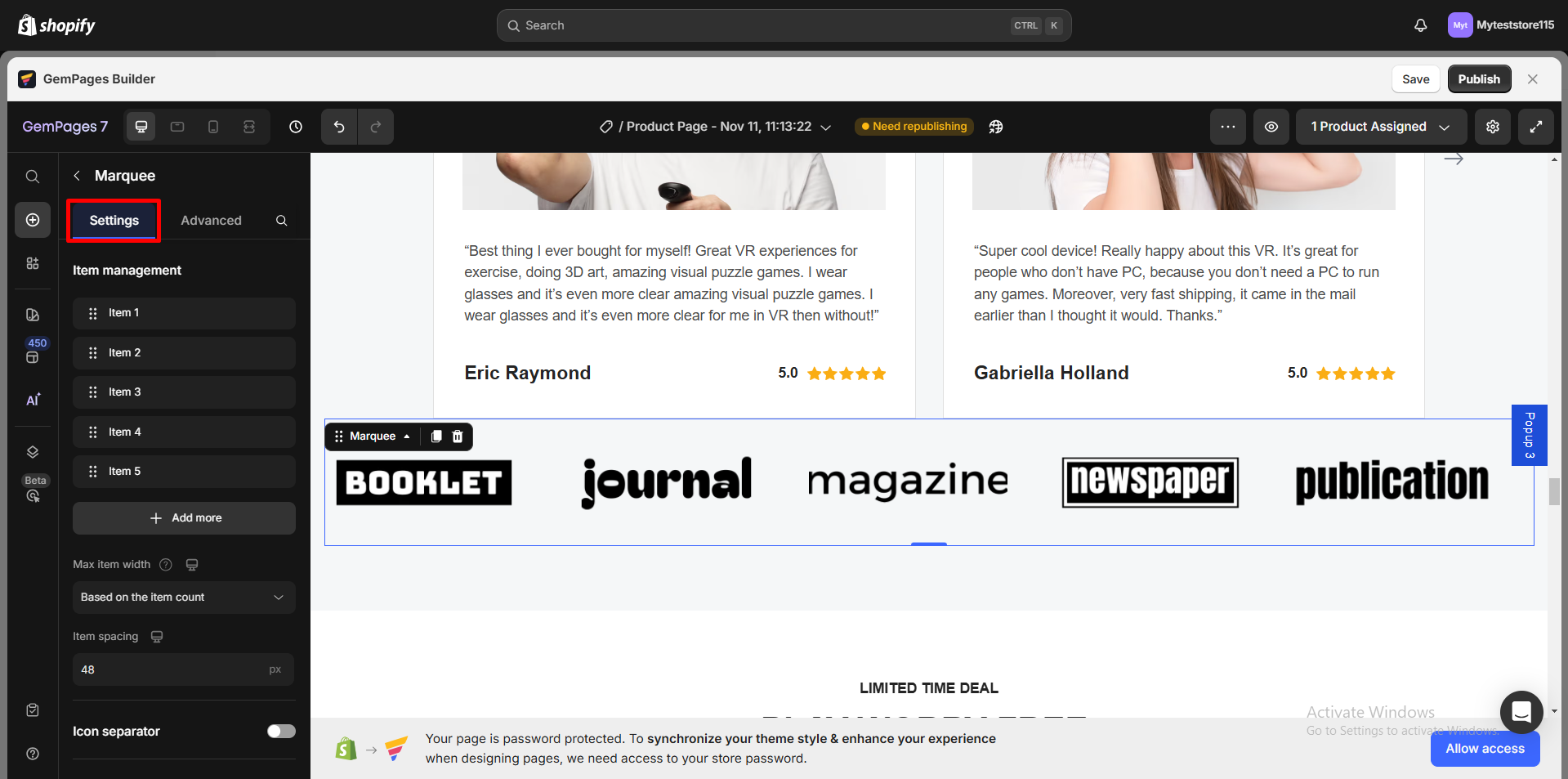Open the Add elements panel

[x=33, y=219]
